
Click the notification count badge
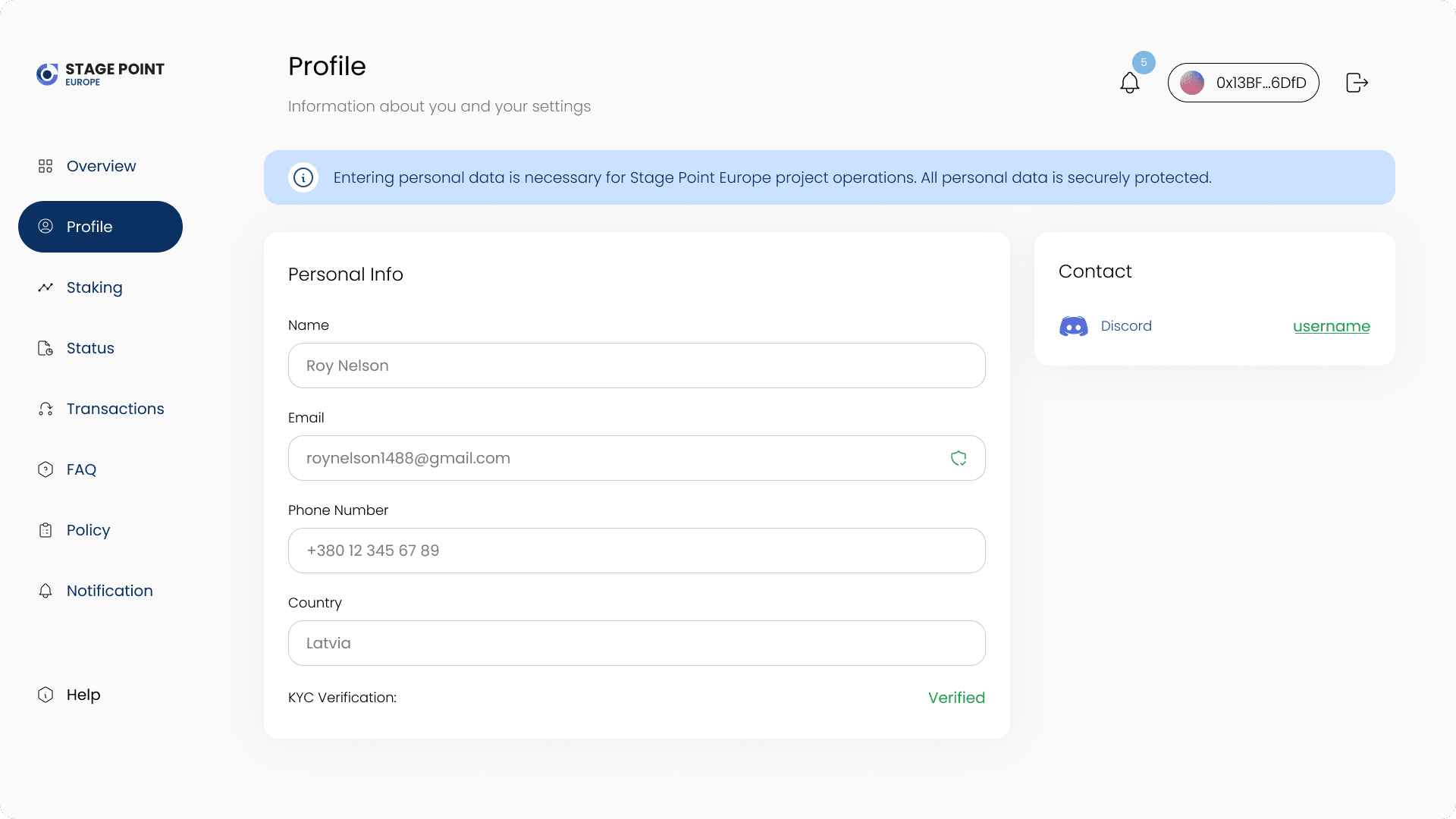[1144, 63]
